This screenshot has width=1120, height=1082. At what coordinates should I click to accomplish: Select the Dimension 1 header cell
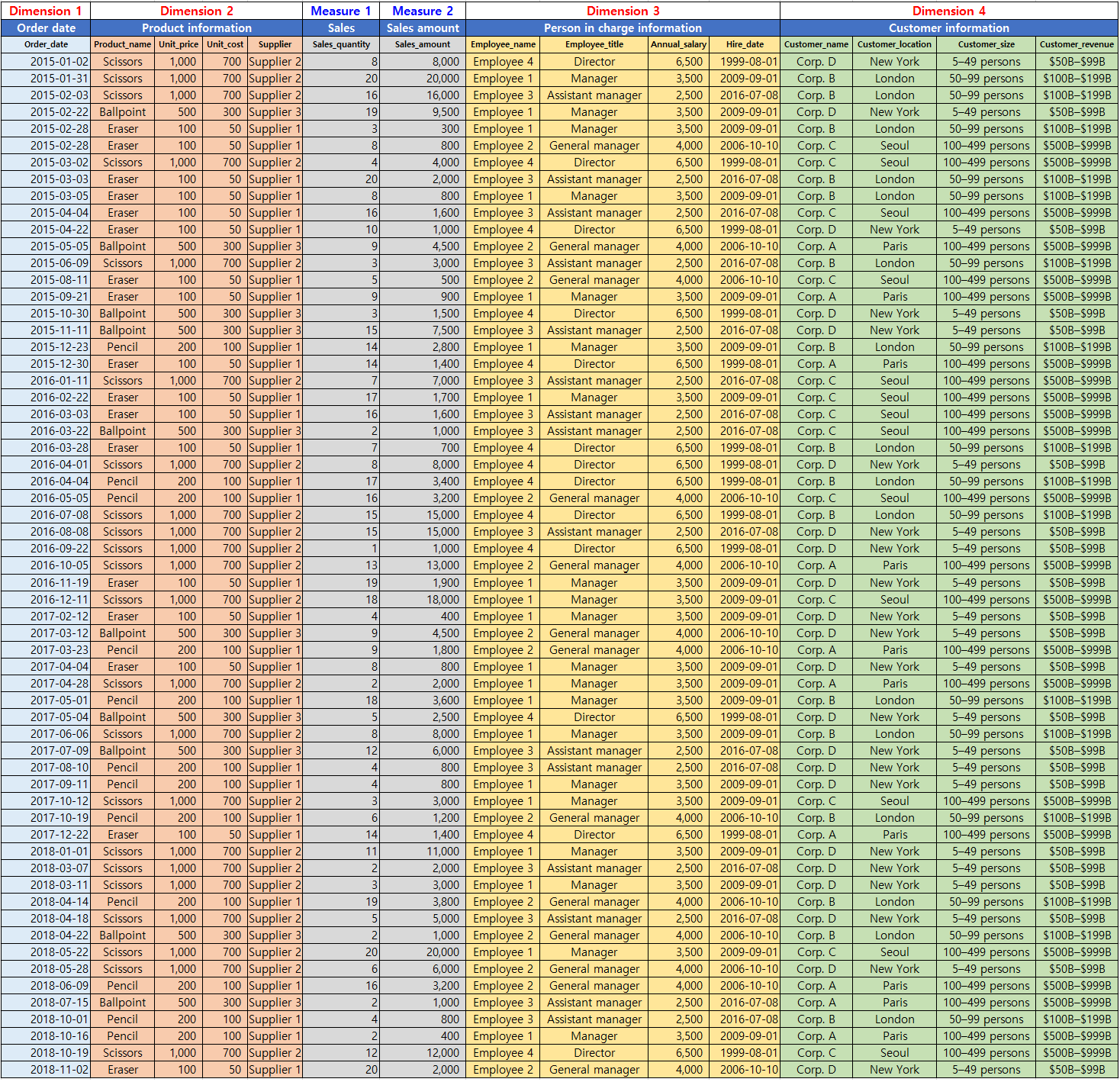click(x=46, y=11)
